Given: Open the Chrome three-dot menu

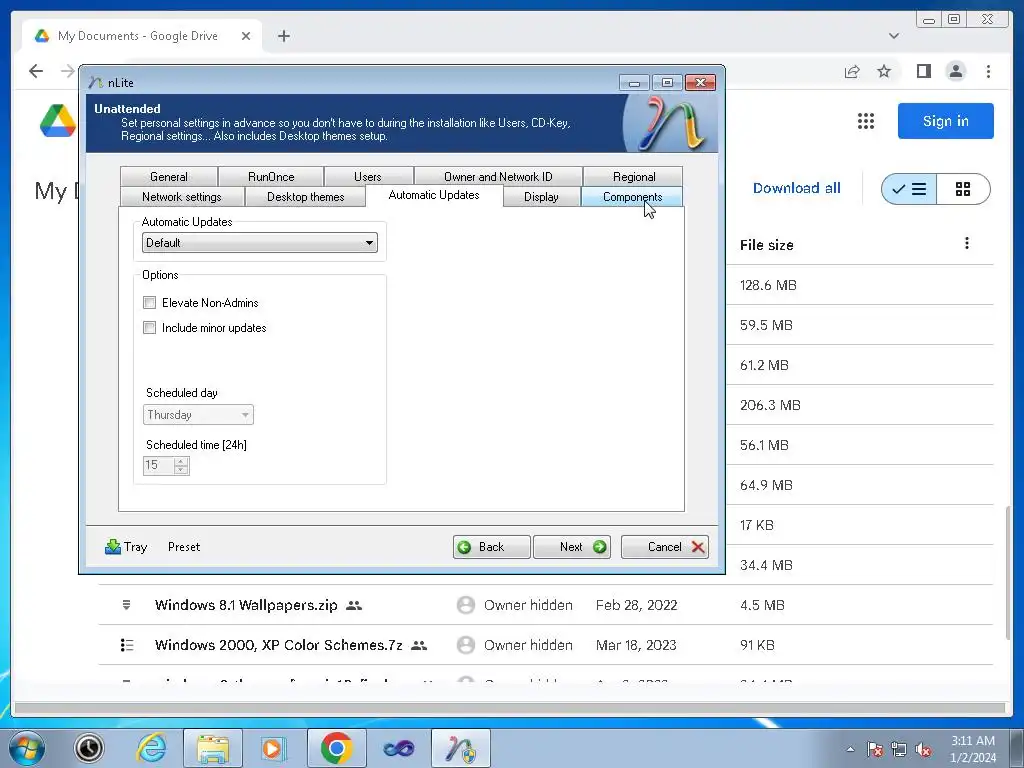Looking at the screenshot, I should tap(988, 71).
